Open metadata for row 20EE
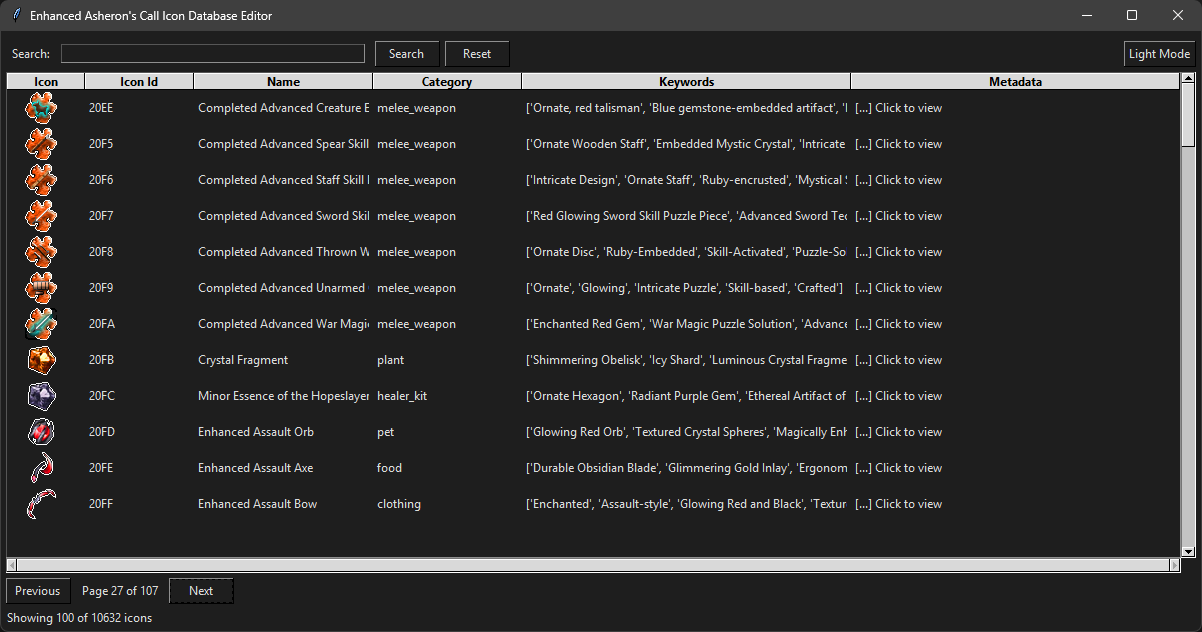The width and height of the screenshot is (1202, 632). coord(899,108)
